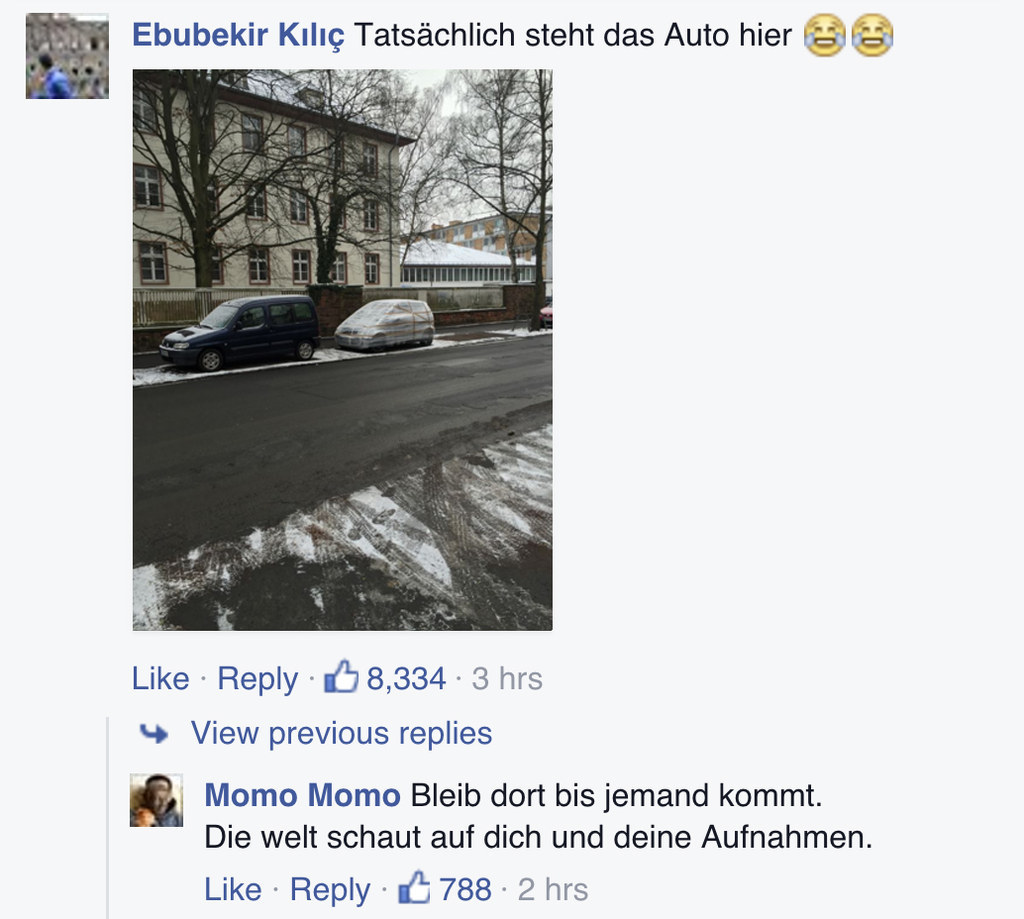The width and height of the screenshot is (1024, 919).
Task: Open Momo Momo's profile picture
Action: [156, 800]
